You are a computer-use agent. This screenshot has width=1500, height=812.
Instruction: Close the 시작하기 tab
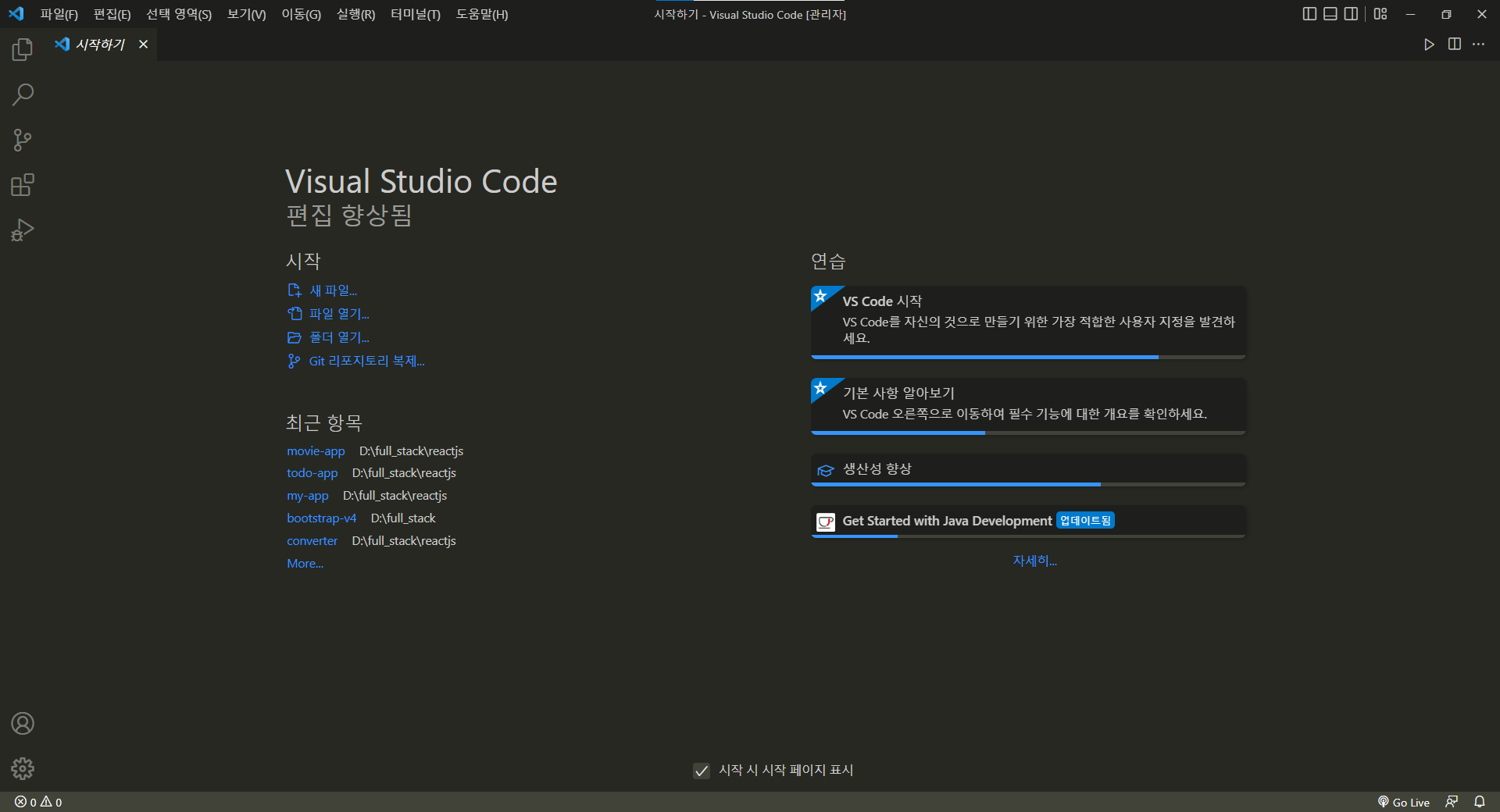coord(143,45)
